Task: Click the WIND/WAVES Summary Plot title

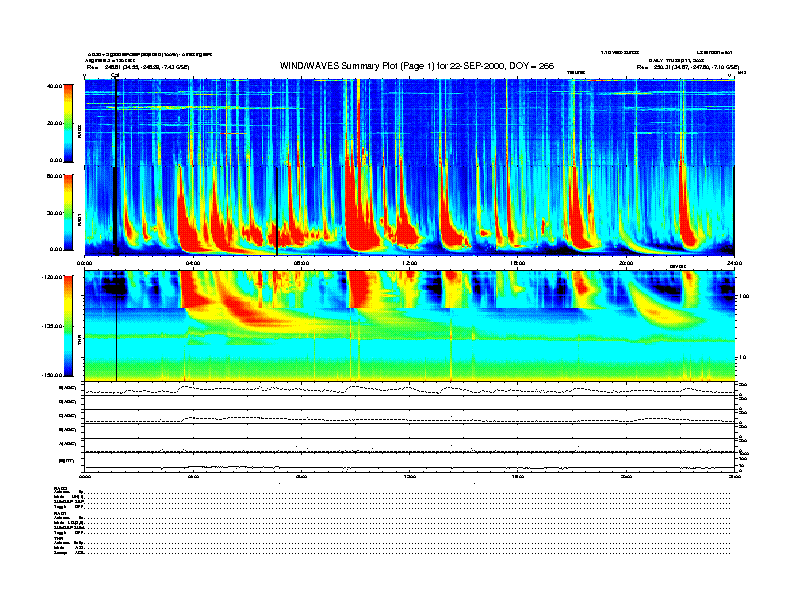Action: 417,66
